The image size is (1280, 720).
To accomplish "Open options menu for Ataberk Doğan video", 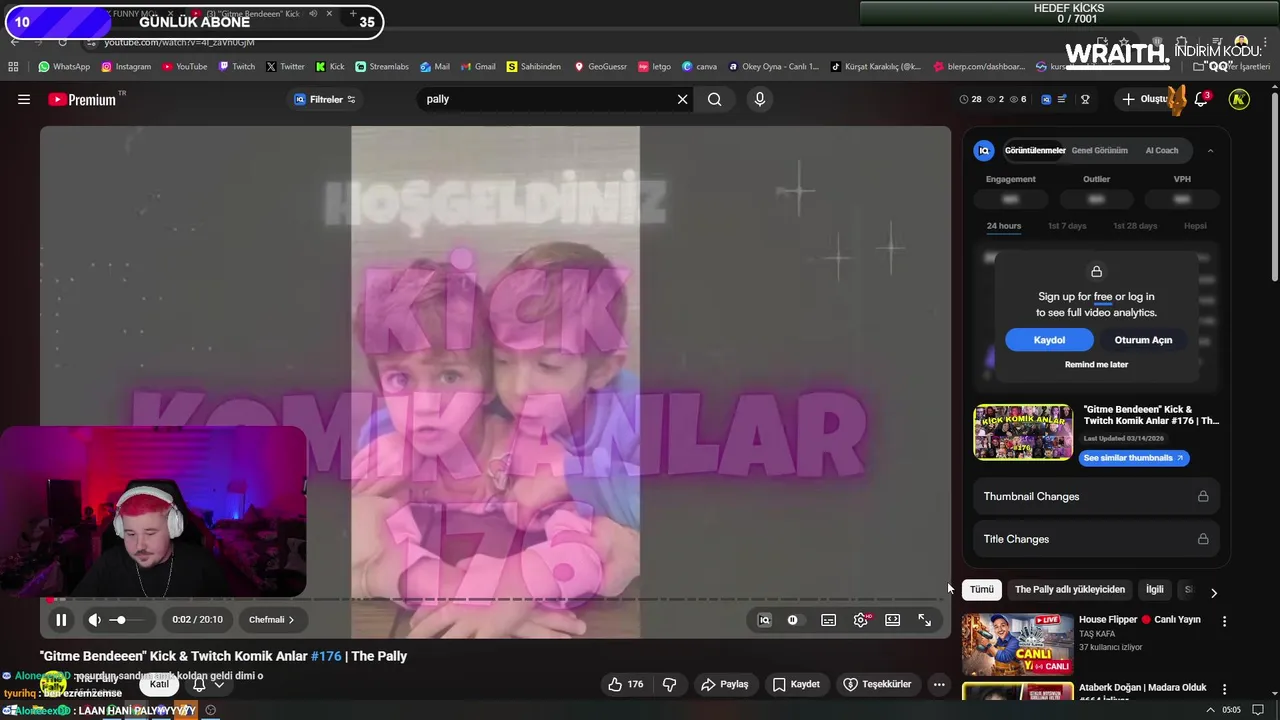I will point(1224,689).
